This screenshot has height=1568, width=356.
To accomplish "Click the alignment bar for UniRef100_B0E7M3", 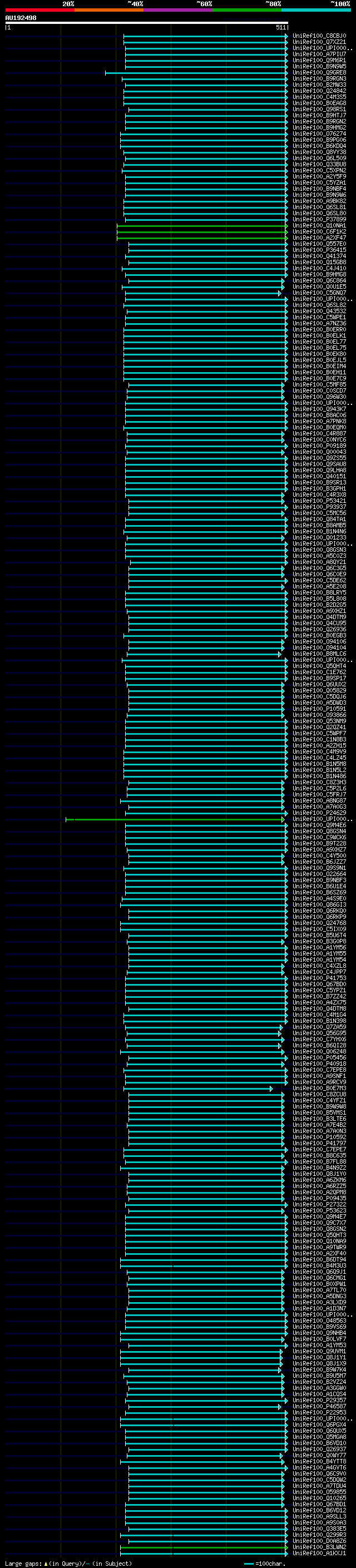I will click(199, 1089).
